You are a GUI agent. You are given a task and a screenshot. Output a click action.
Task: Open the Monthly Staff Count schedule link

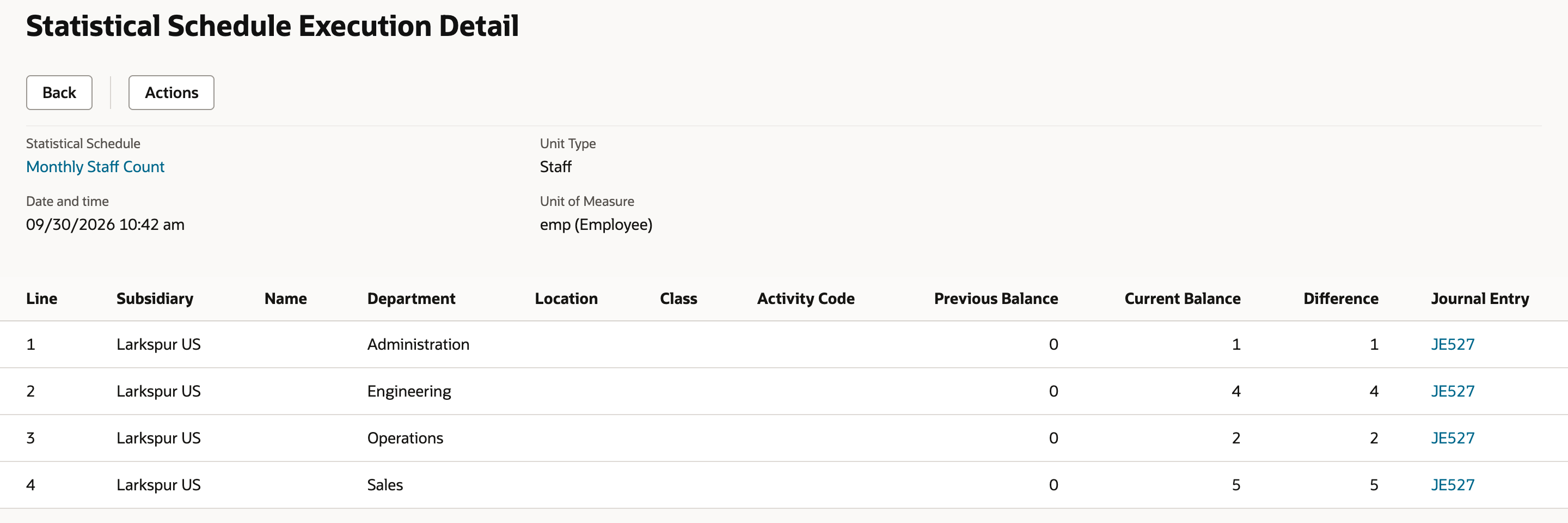pyautogui.click(x=95, y=167)
